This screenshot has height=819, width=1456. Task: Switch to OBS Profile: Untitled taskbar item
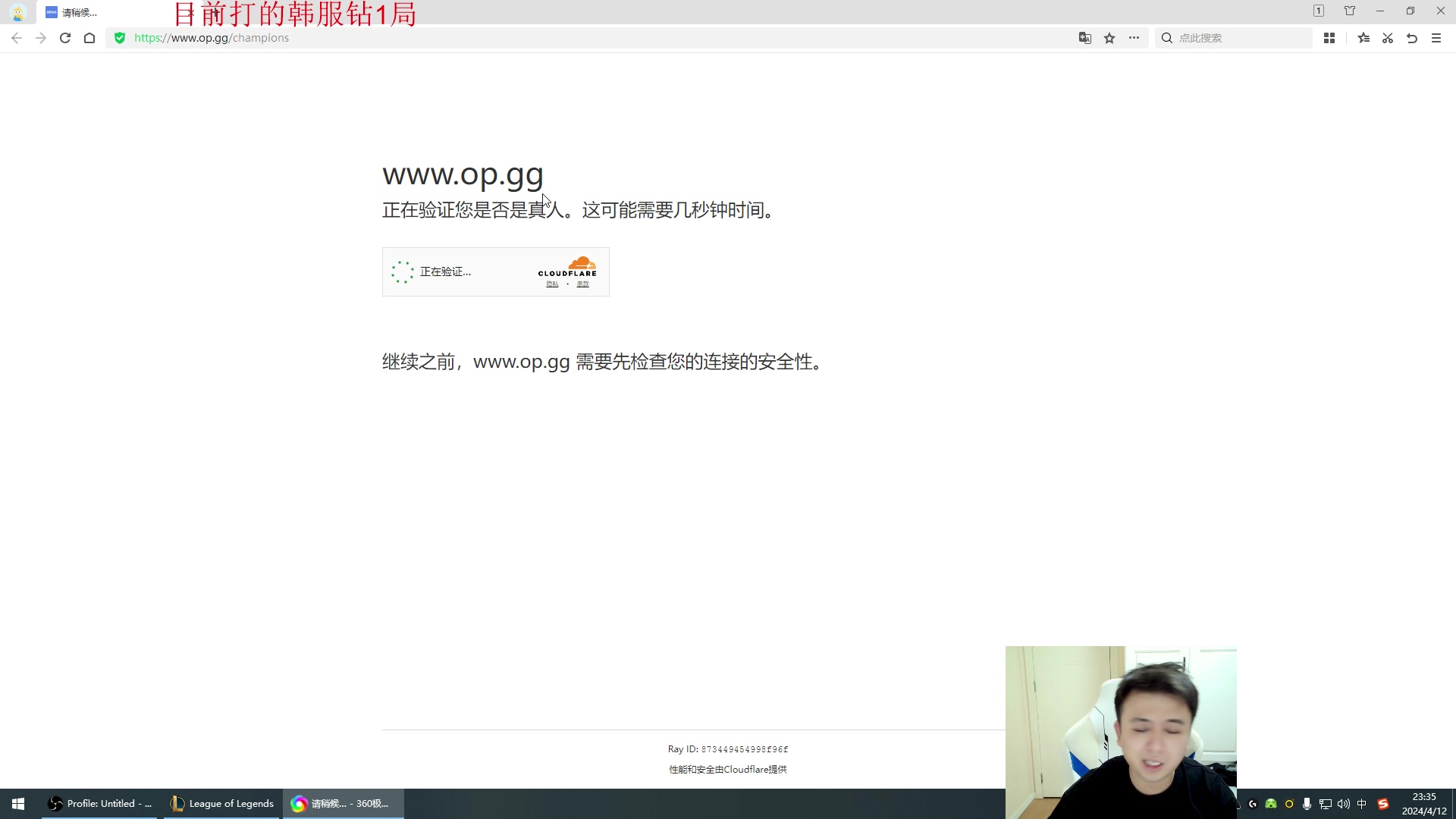pyautogui.click(x=99, y=804)
